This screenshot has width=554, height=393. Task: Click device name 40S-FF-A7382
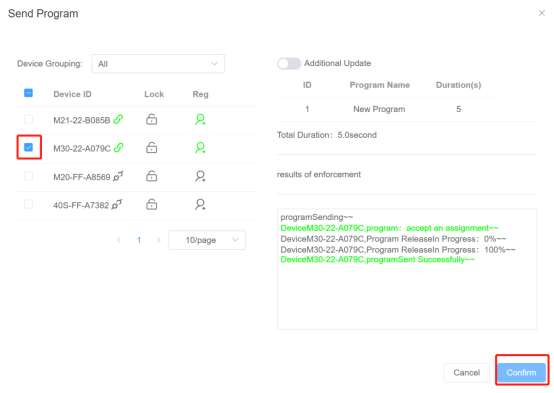click(x=81, y=205)
